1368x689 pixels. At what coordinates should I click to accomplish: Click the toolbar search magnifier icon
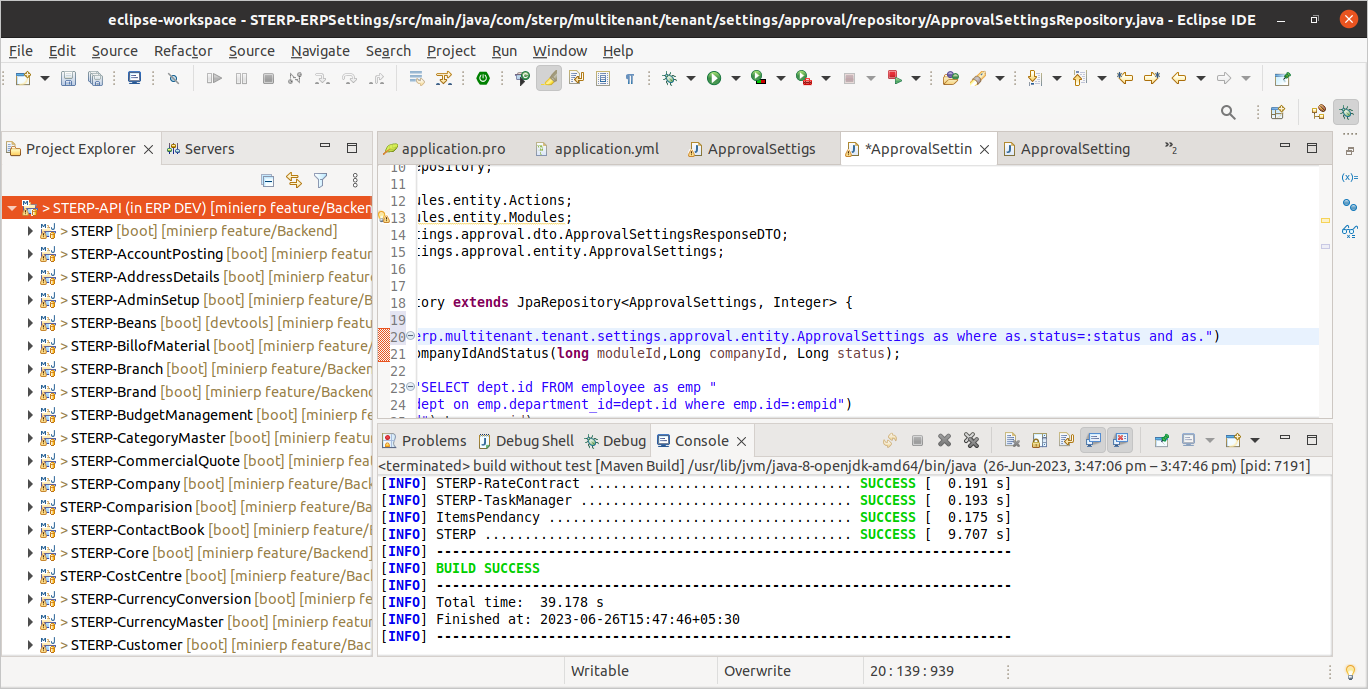[x=1229, y=112]
